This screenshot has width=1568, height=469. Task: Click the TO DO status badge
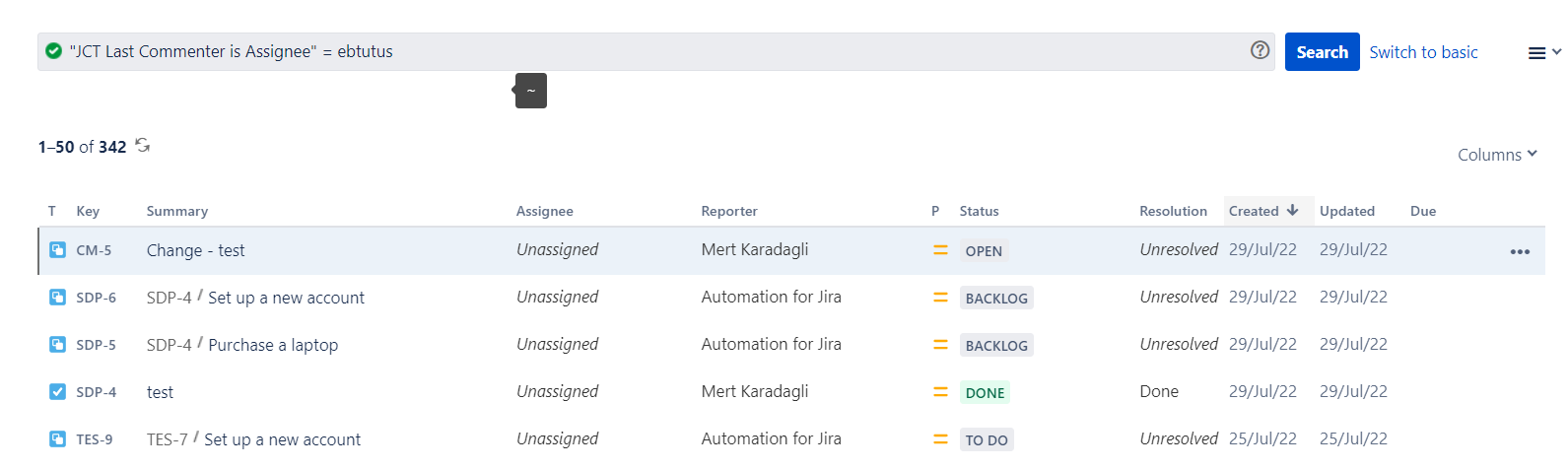[x=987, y=440]
